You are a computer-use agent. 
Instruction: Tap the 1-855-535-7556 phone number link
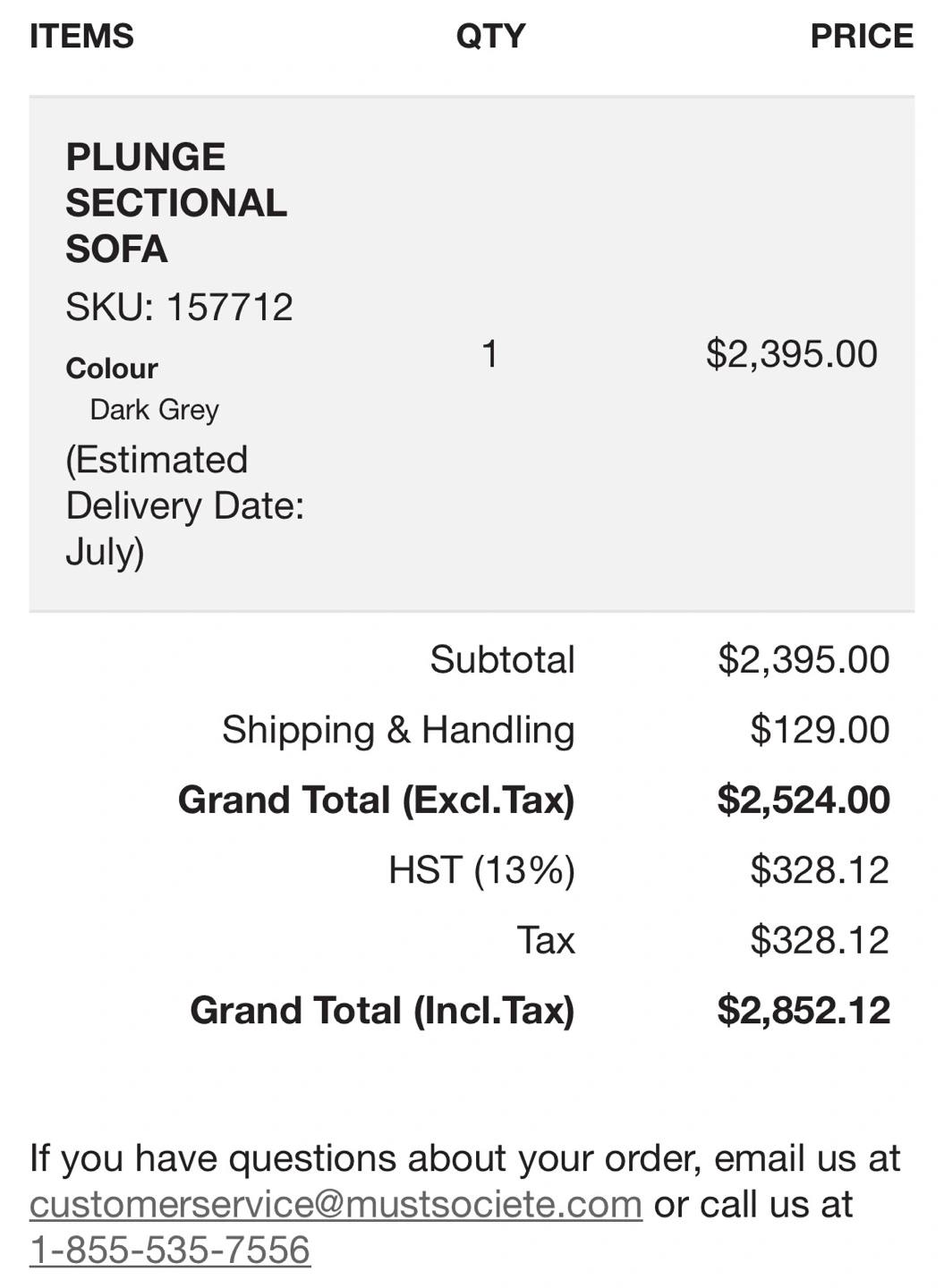[170, 1250]
